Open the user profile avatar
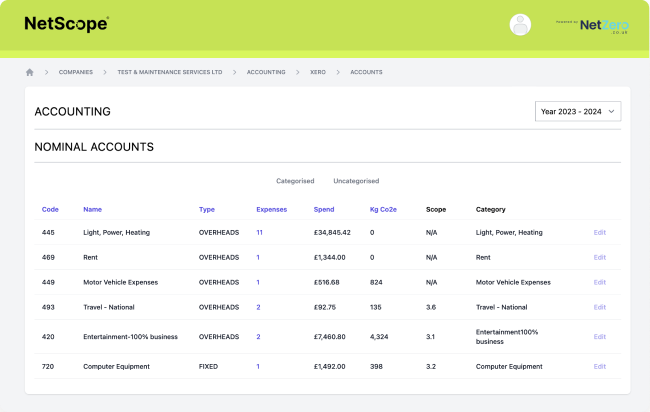Screen dimensions: 650x412 (520, 24)
